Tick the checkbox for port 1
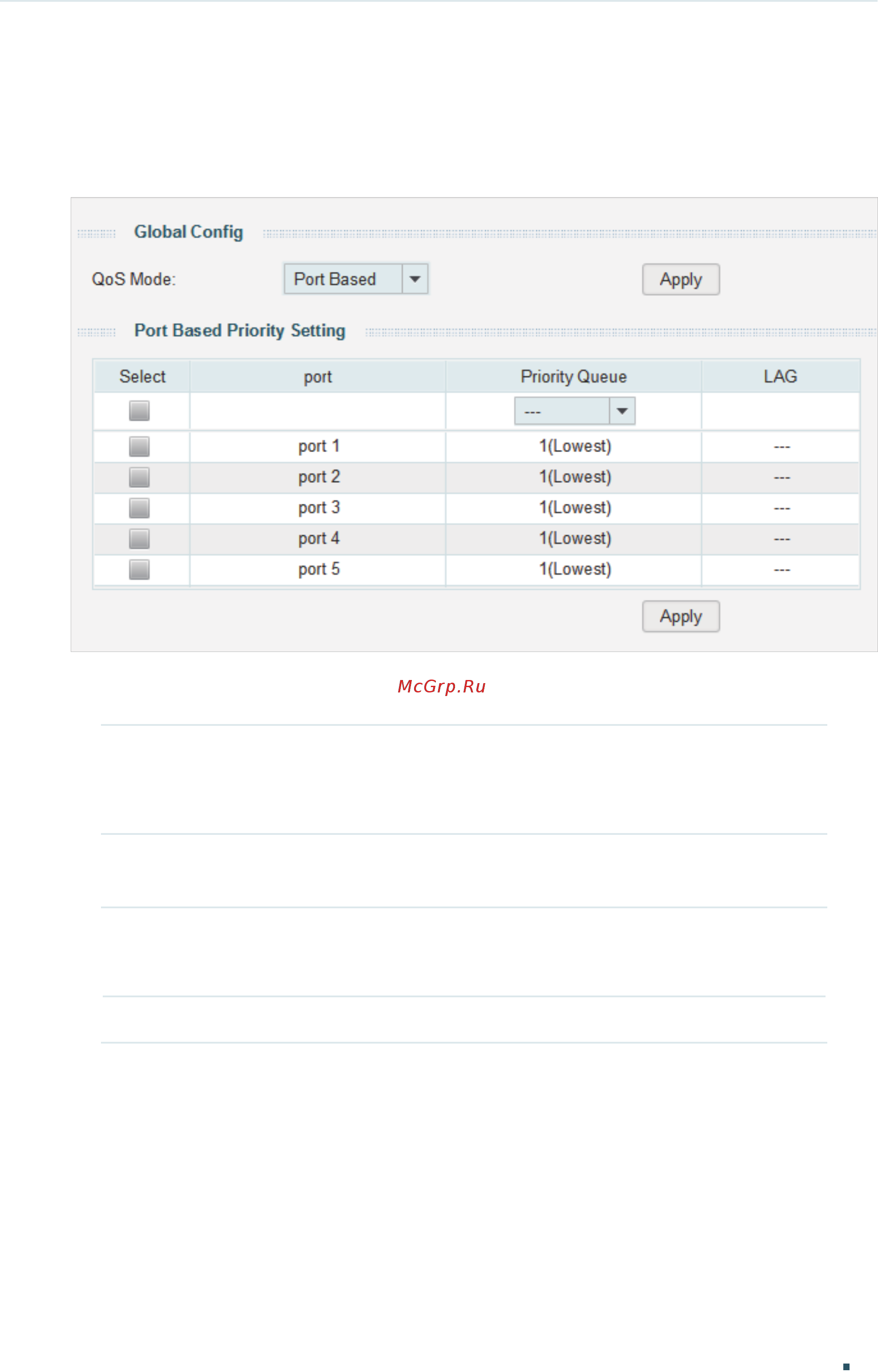 click(139, 447)
